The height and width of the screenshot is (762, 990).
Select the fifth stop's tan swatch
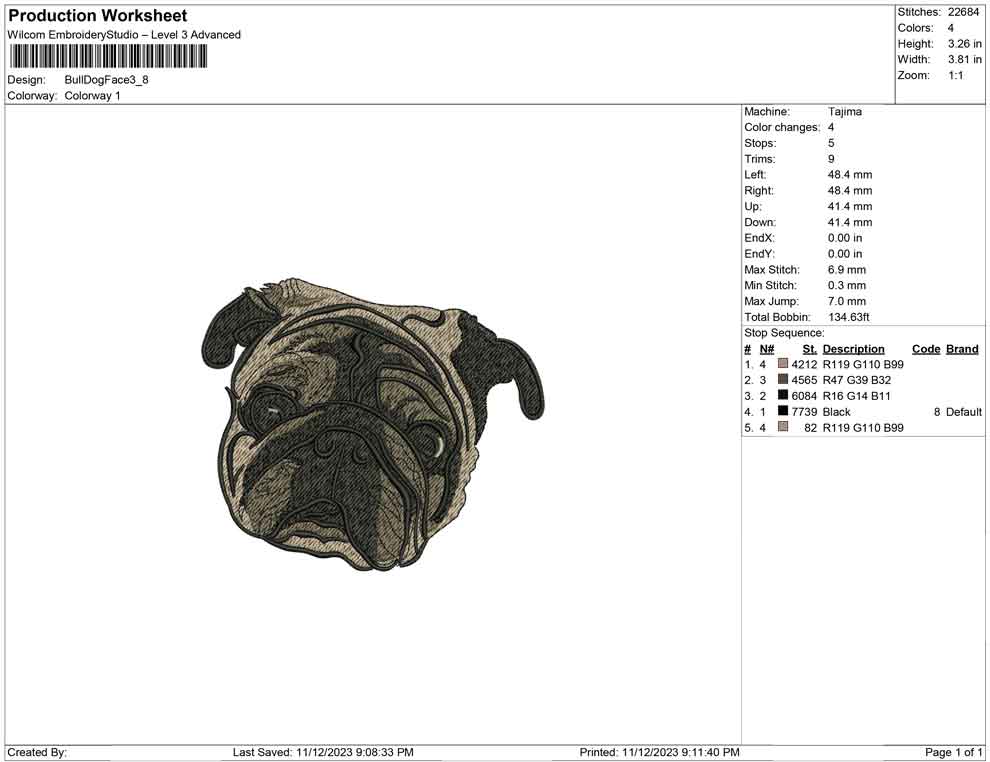click(783, 428)
